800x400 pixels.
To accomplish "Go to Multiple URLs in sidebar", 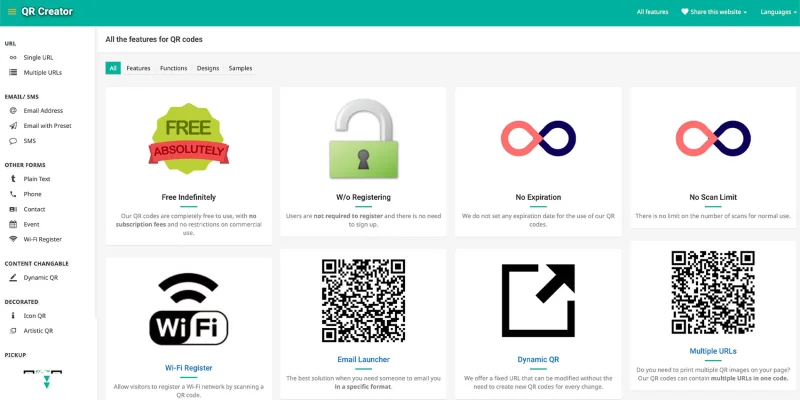I will 43,72.
